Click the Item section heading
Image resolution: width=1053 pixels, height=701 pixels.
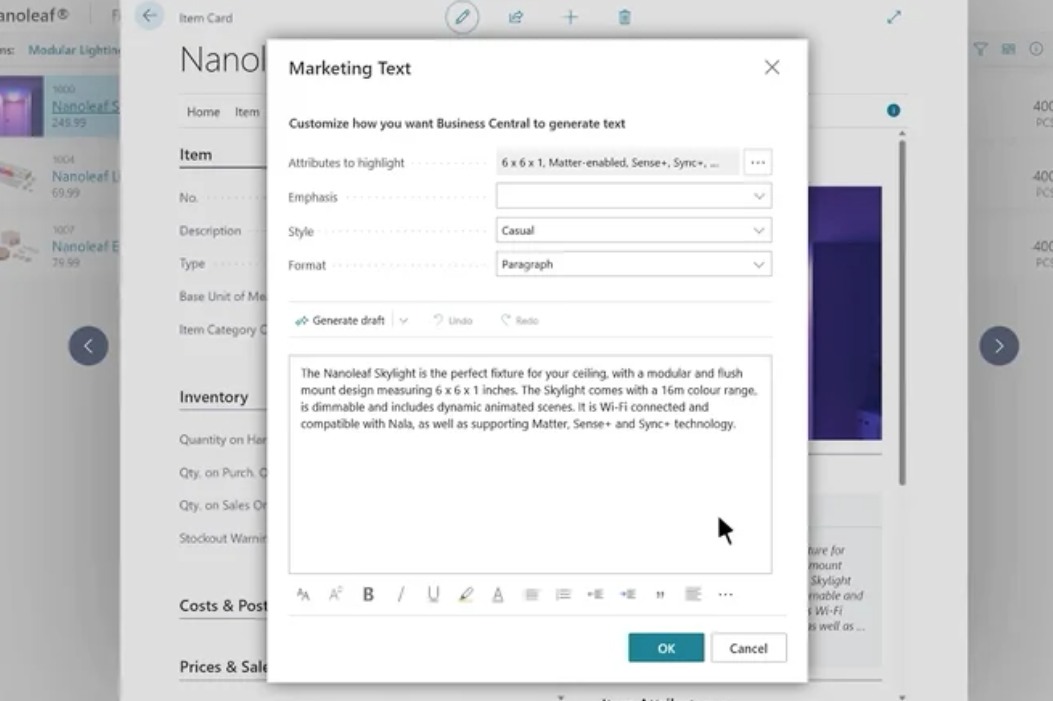click(195, 154)
